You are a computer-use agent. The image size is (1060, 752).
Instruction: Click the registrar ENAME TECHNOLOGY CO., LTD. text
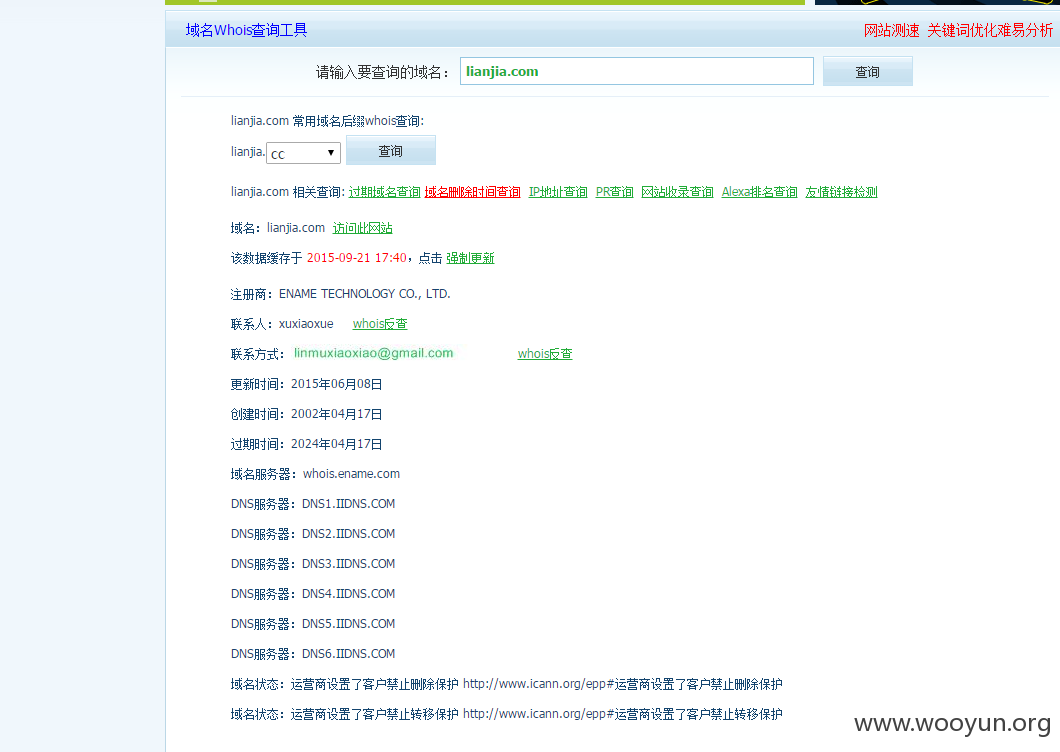tap(364, 293)
